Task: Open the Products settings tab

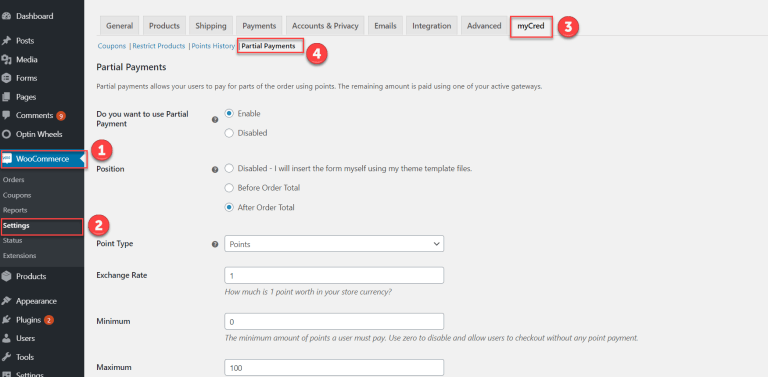Action: pos(165,26)
